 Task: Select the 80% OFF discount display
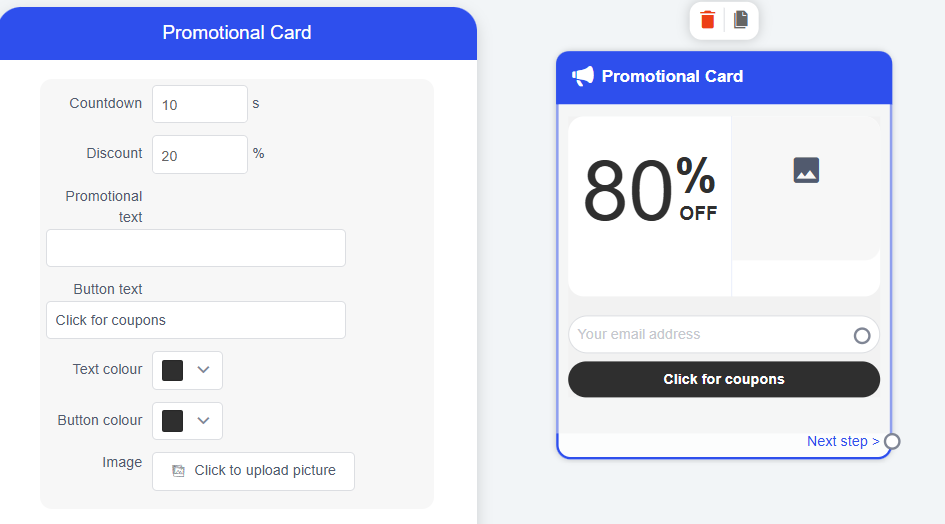649,190
